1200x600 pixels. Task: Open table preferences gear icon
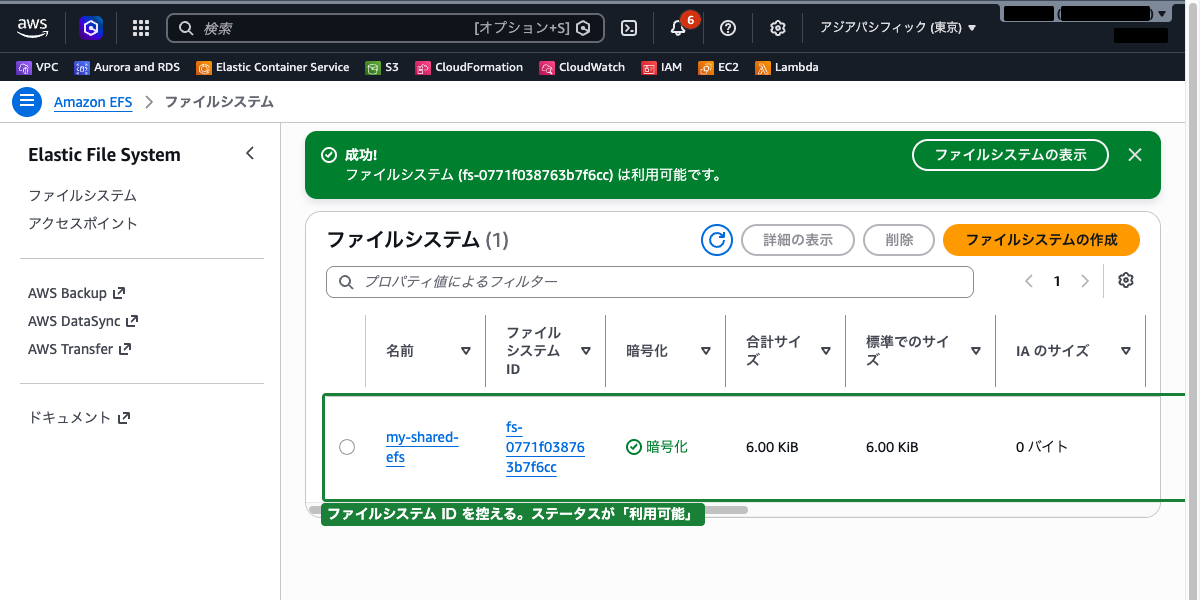[1126, 281]
